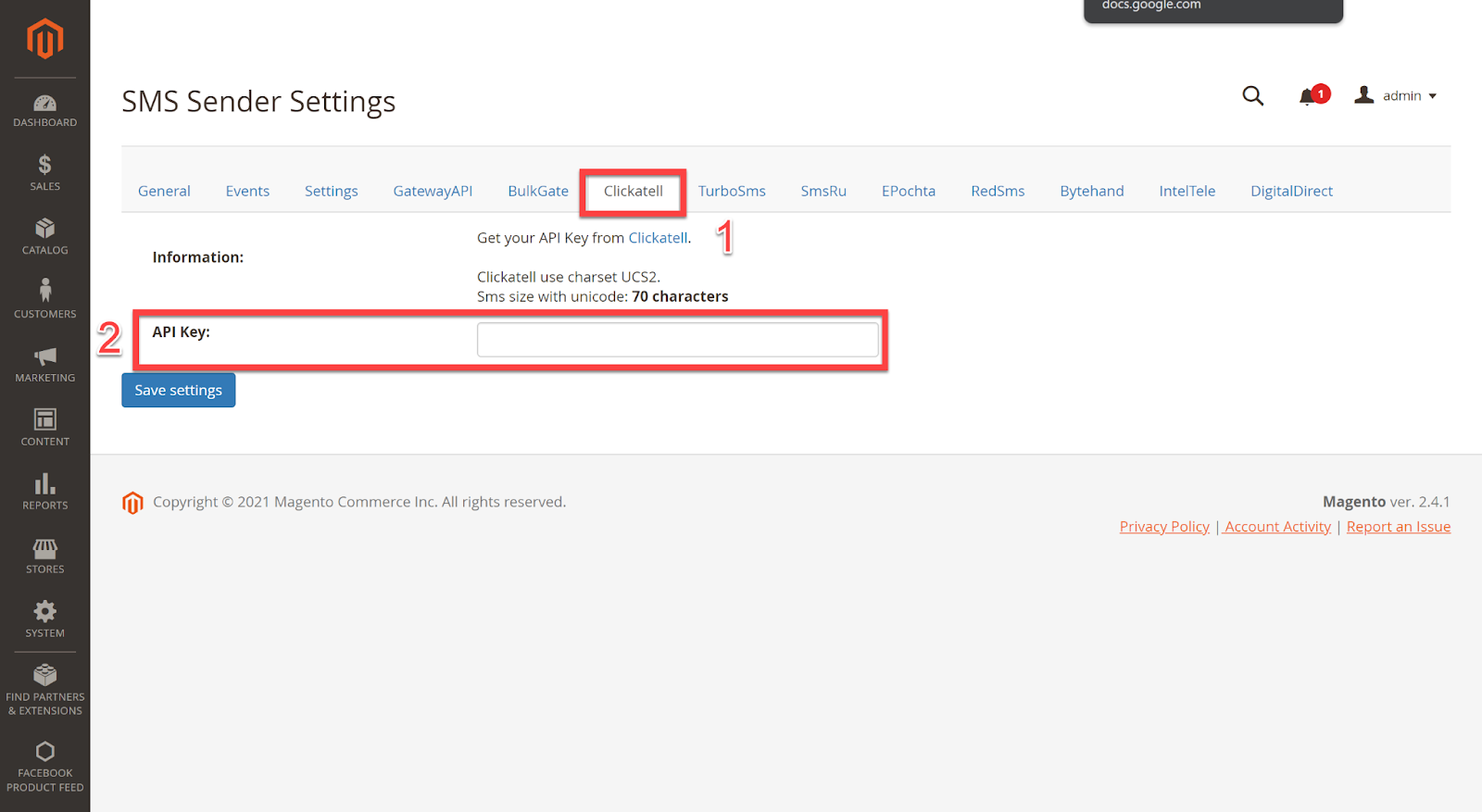Click the Magento ver. 2.4.1 text
The width and height of the screenshot is (1482, 812).
[1386, 502]
